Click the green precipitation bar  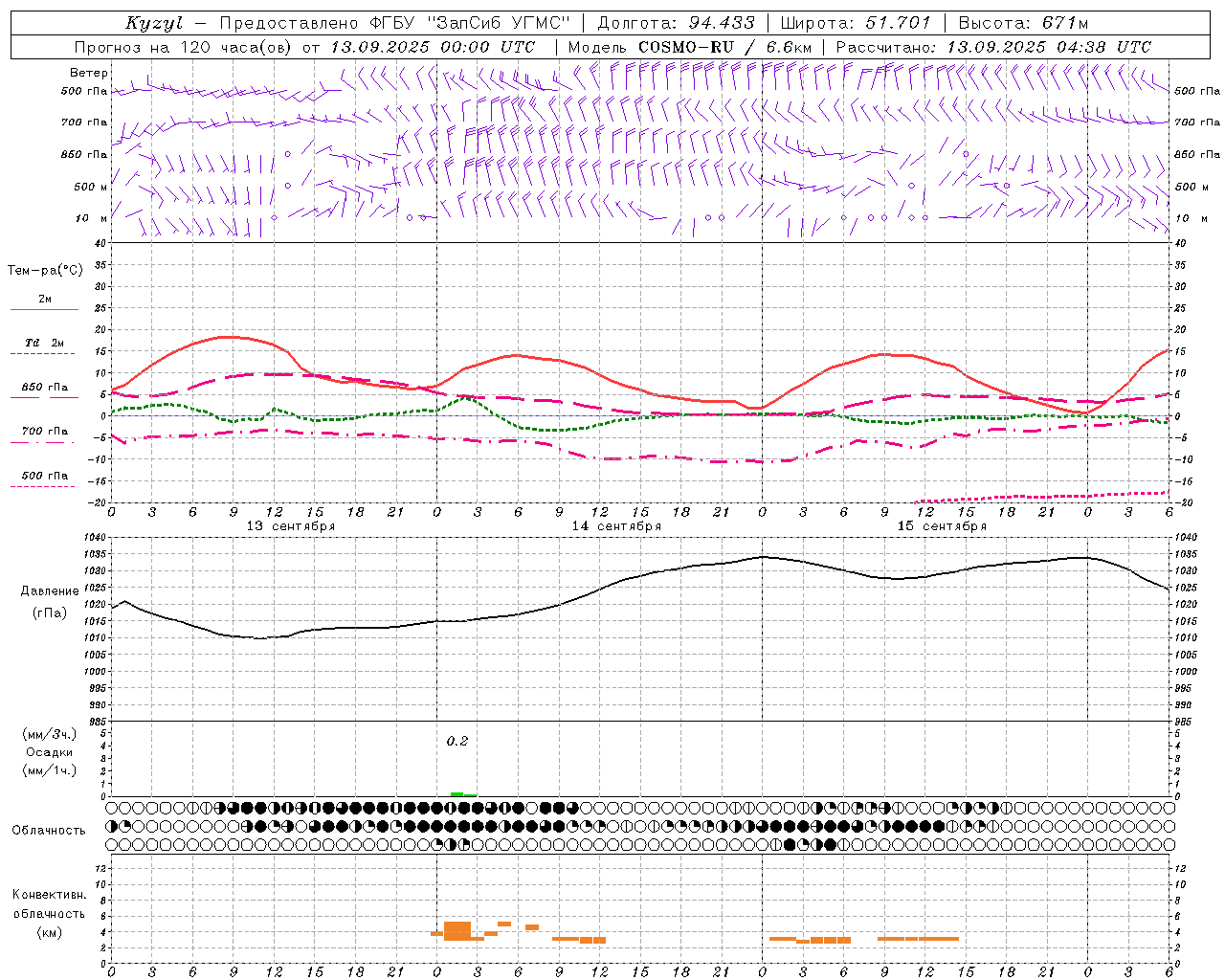[462, 793]
